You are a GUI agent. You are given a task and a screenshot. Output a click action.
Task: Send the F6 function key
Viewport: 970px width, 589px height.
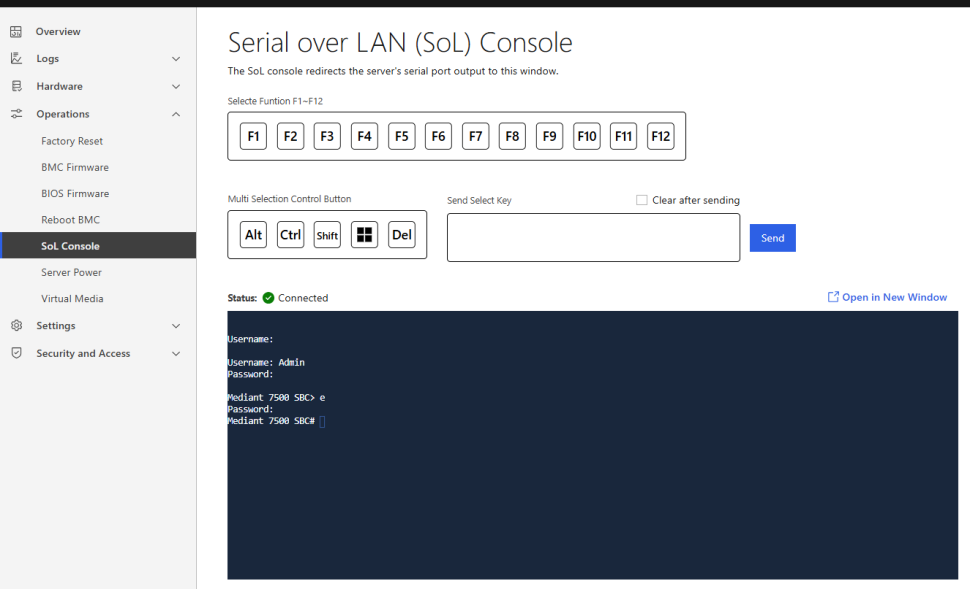(x=439, y=136)
